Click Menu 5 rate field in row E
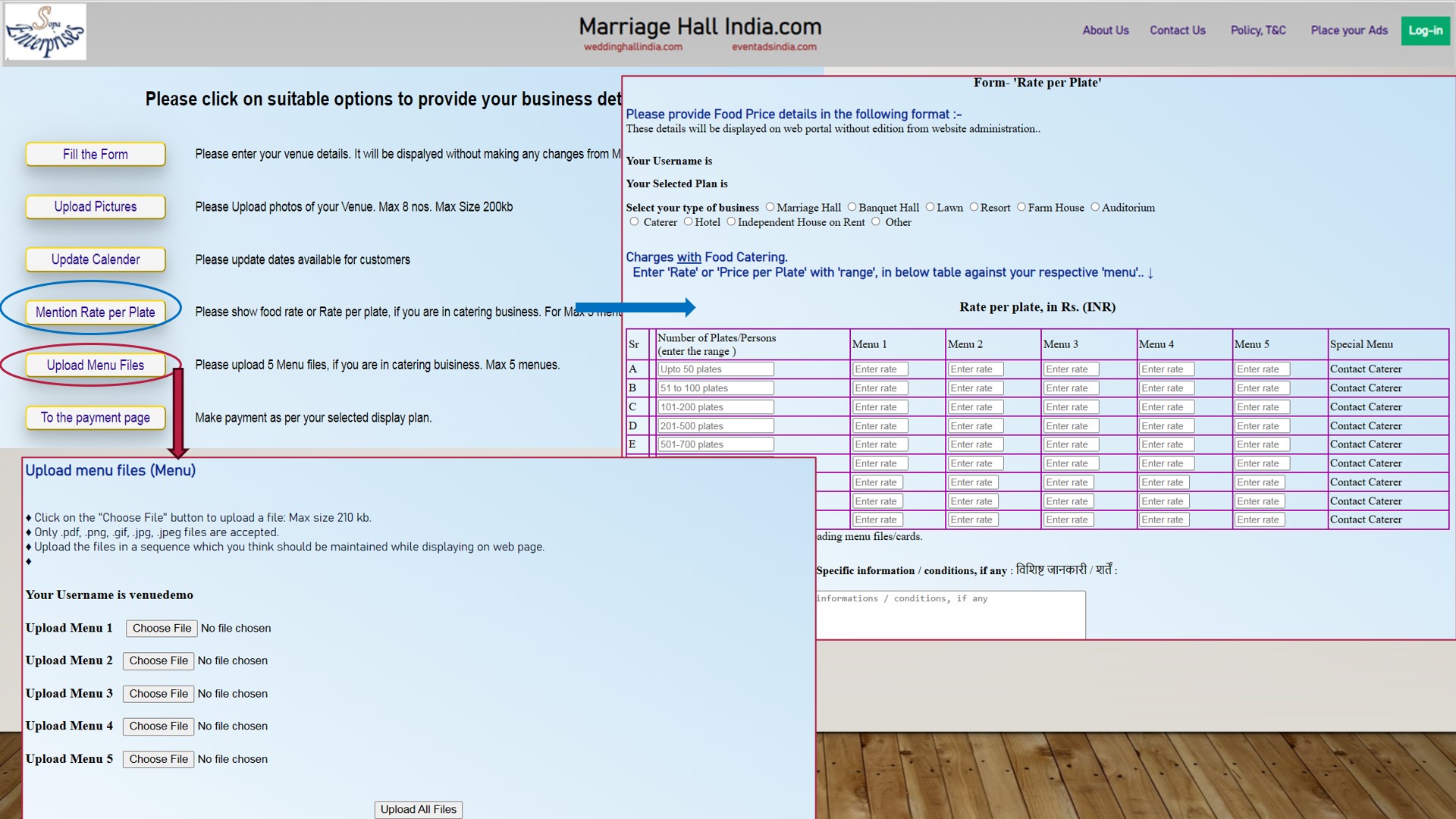The width and height of the screenshot is (1456, 819). coord(1262,444)
